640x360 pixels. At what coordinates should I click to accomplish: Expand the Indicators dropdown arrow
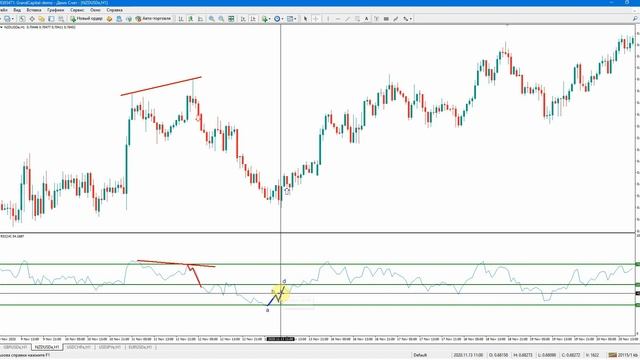pos(270,19)
